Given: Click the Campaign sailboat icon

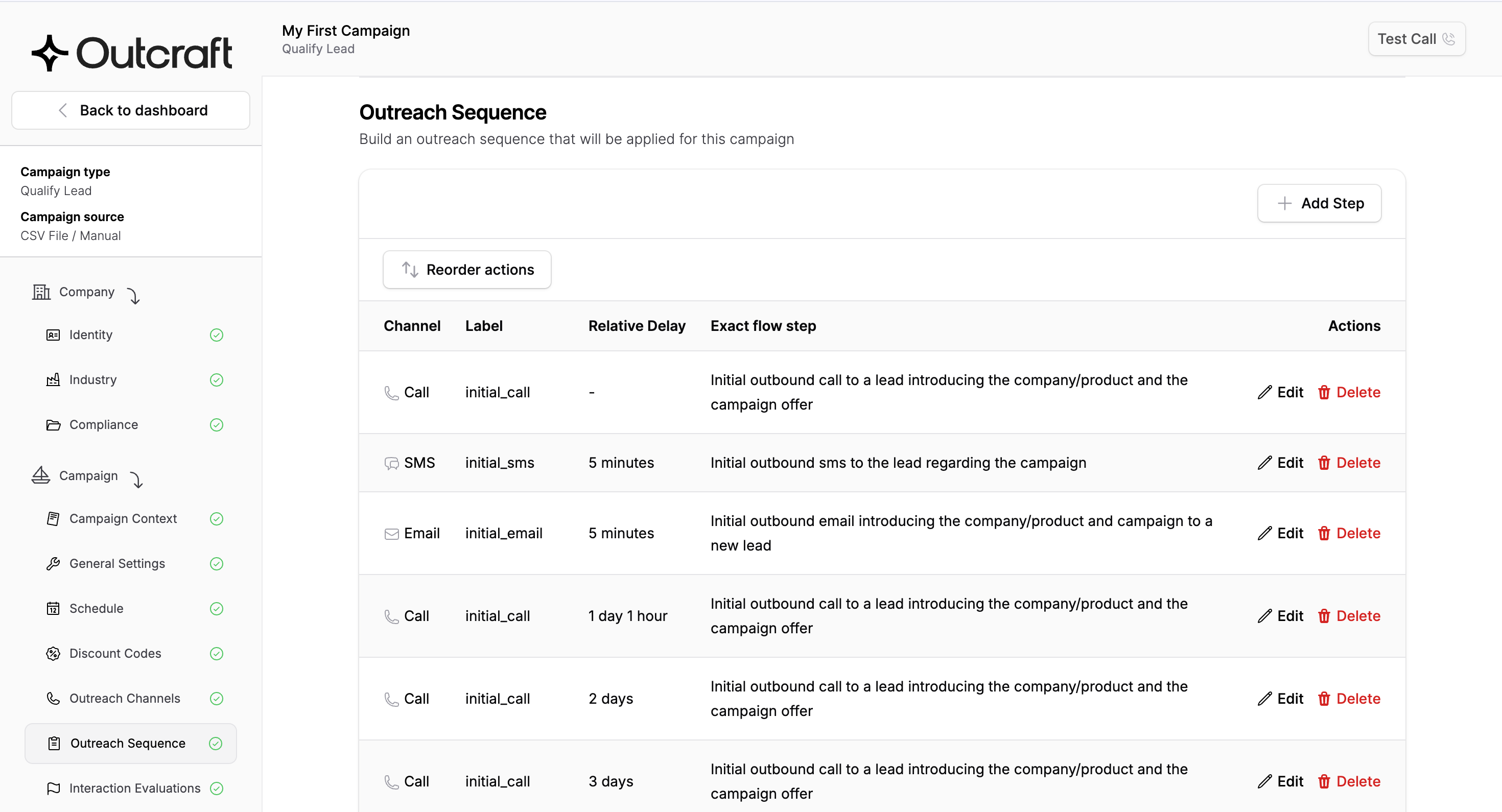Looking at the screenshot, I should point(41,475).
